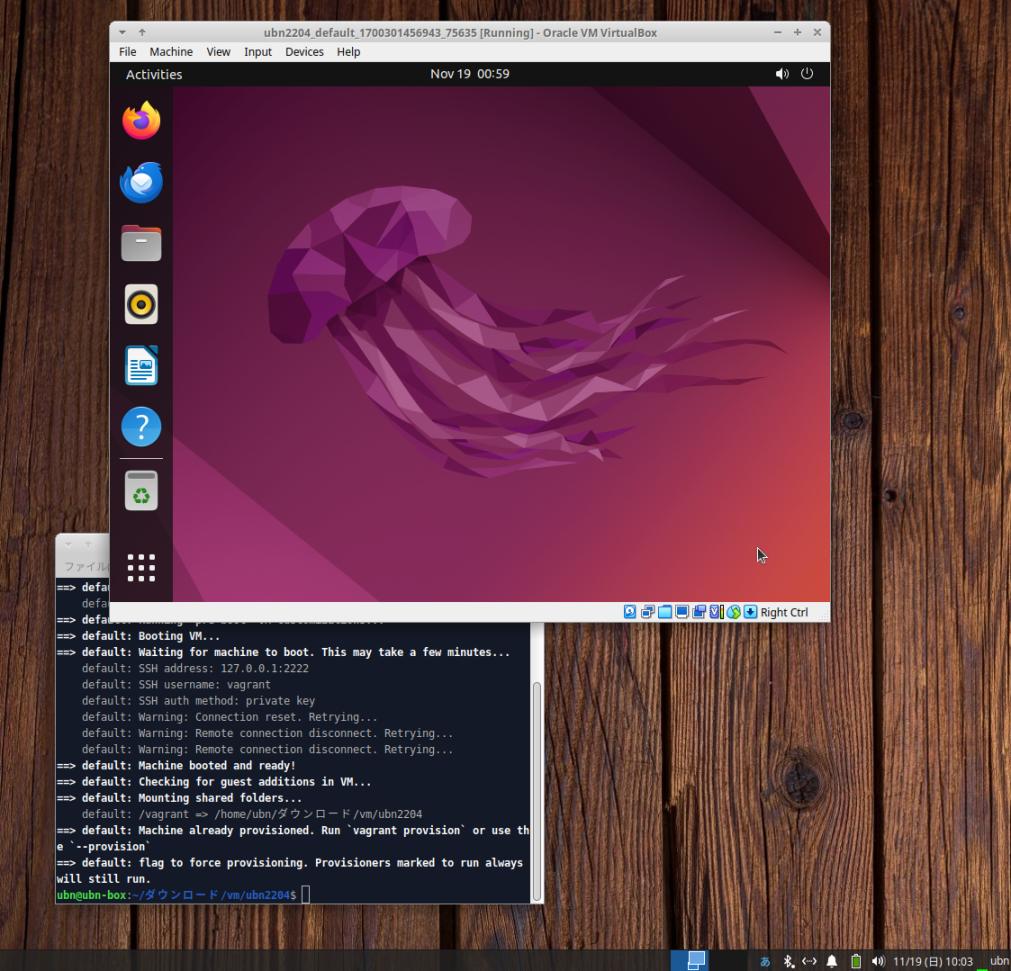Viewport: 1011px width, 971px height.
Task: Launch Rhythmbox music player from dock
Action: [141, 304]
